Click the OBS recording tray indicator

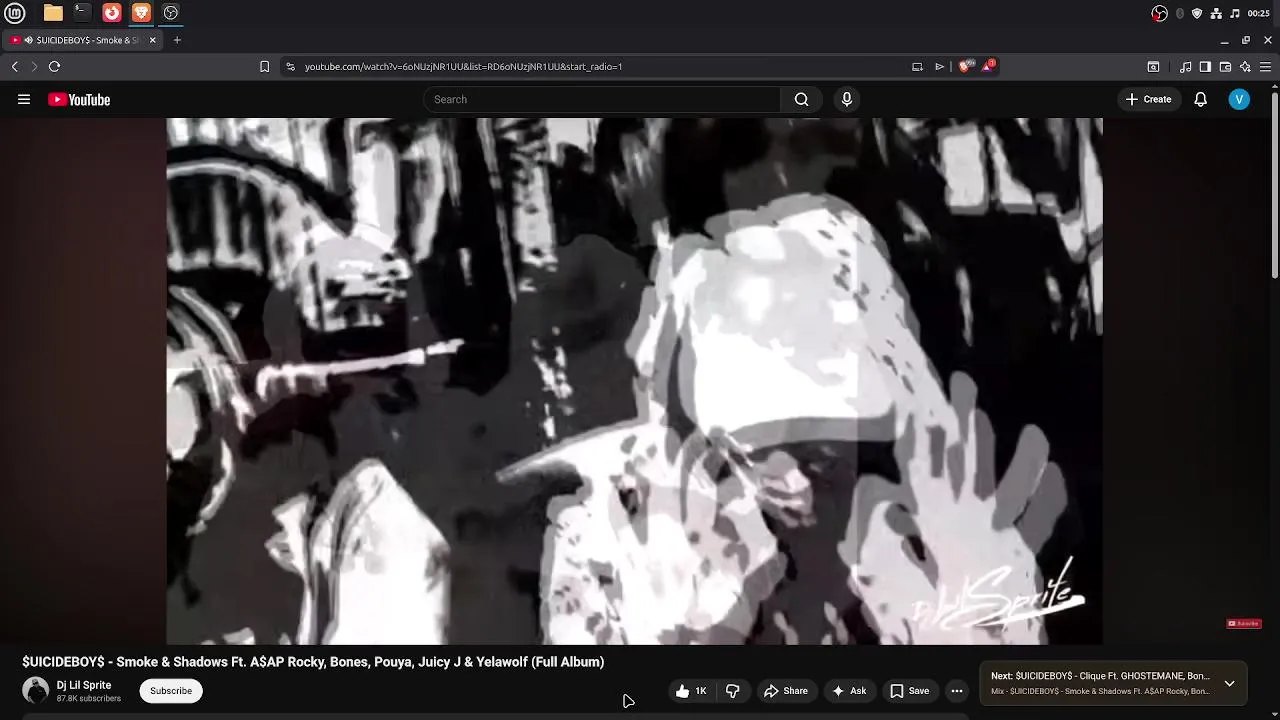1159,13
